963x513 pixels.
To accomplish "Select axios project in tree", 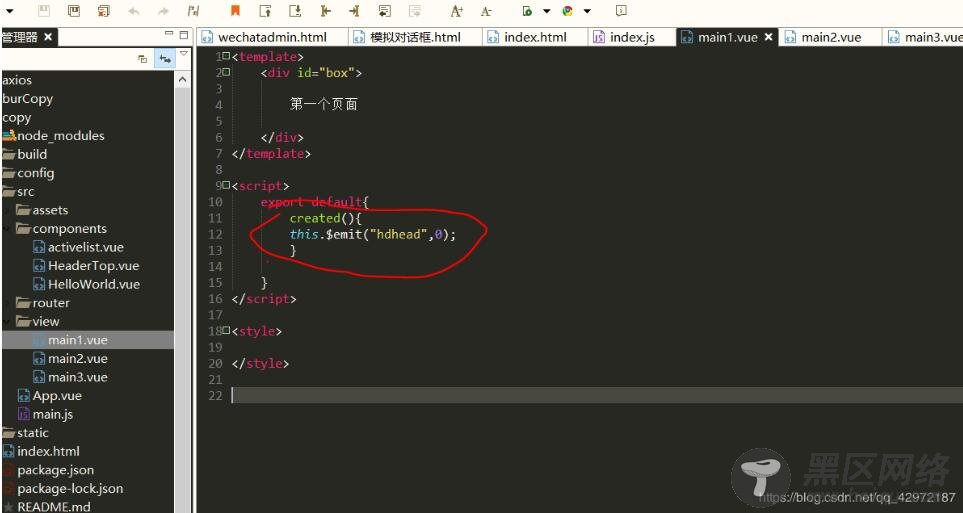I will pyautogui.click(x=17, y=80).
